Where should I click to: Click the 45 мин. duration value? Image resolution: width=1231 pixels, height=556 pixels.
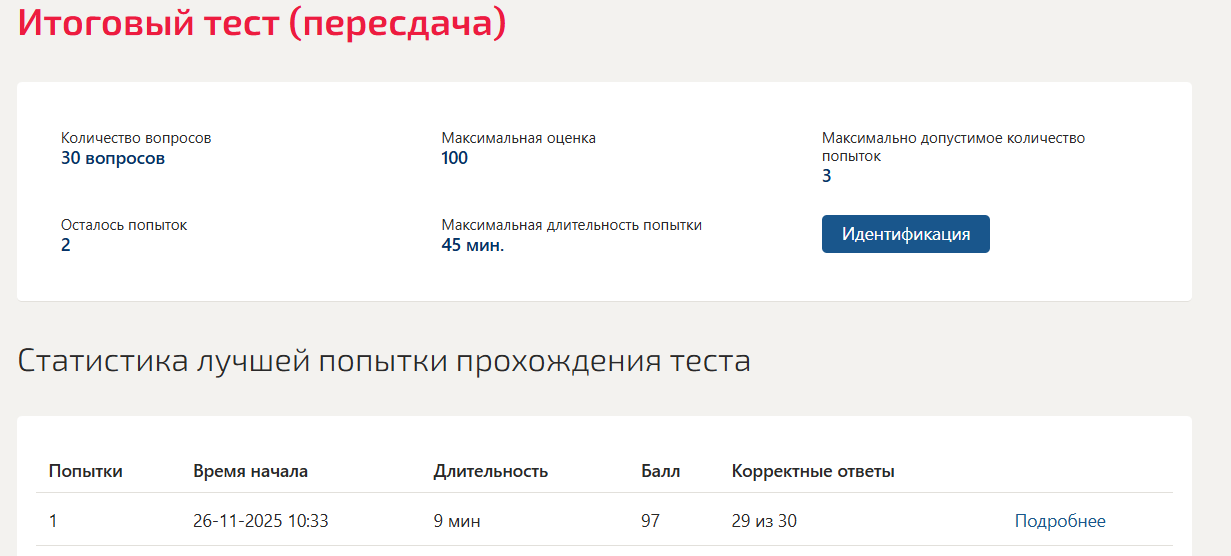(472, 245)
